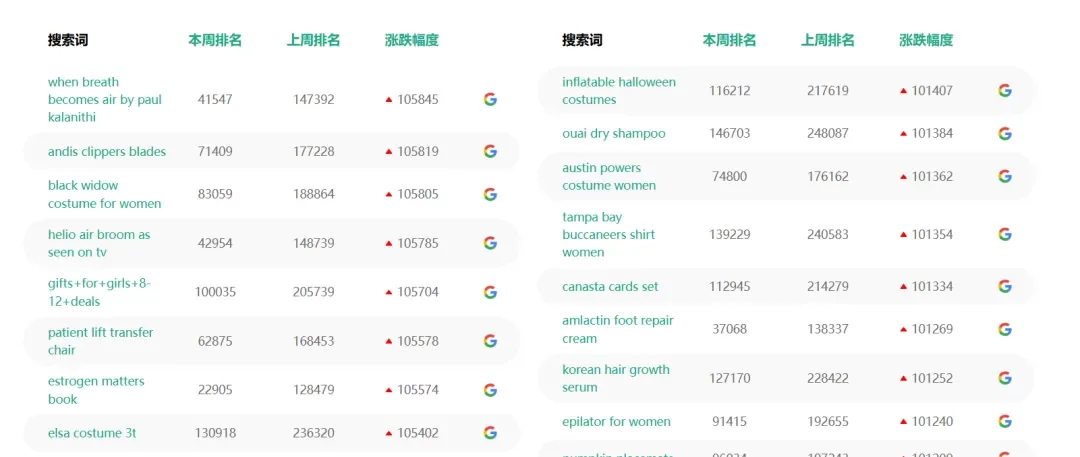Open 'helio air broom as seen on tv' link

click(98, 243)
